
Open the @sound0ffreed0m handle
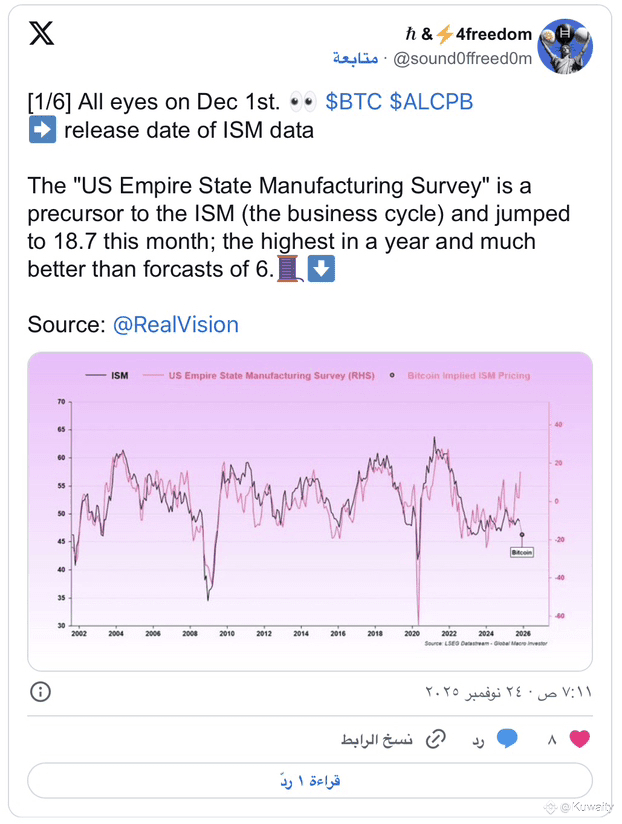coord(462,59)
